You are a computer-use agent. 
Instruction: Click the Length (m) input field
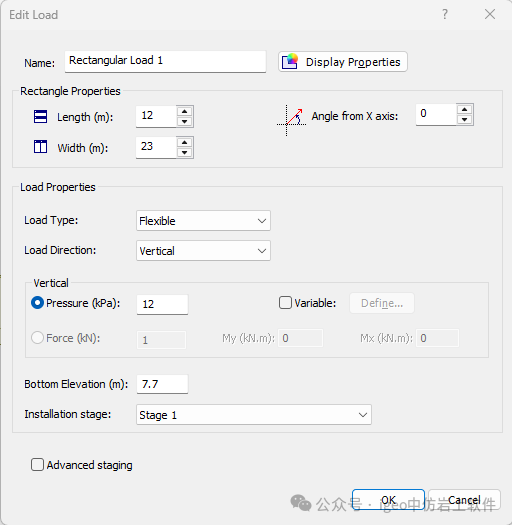tap(156, 116)
